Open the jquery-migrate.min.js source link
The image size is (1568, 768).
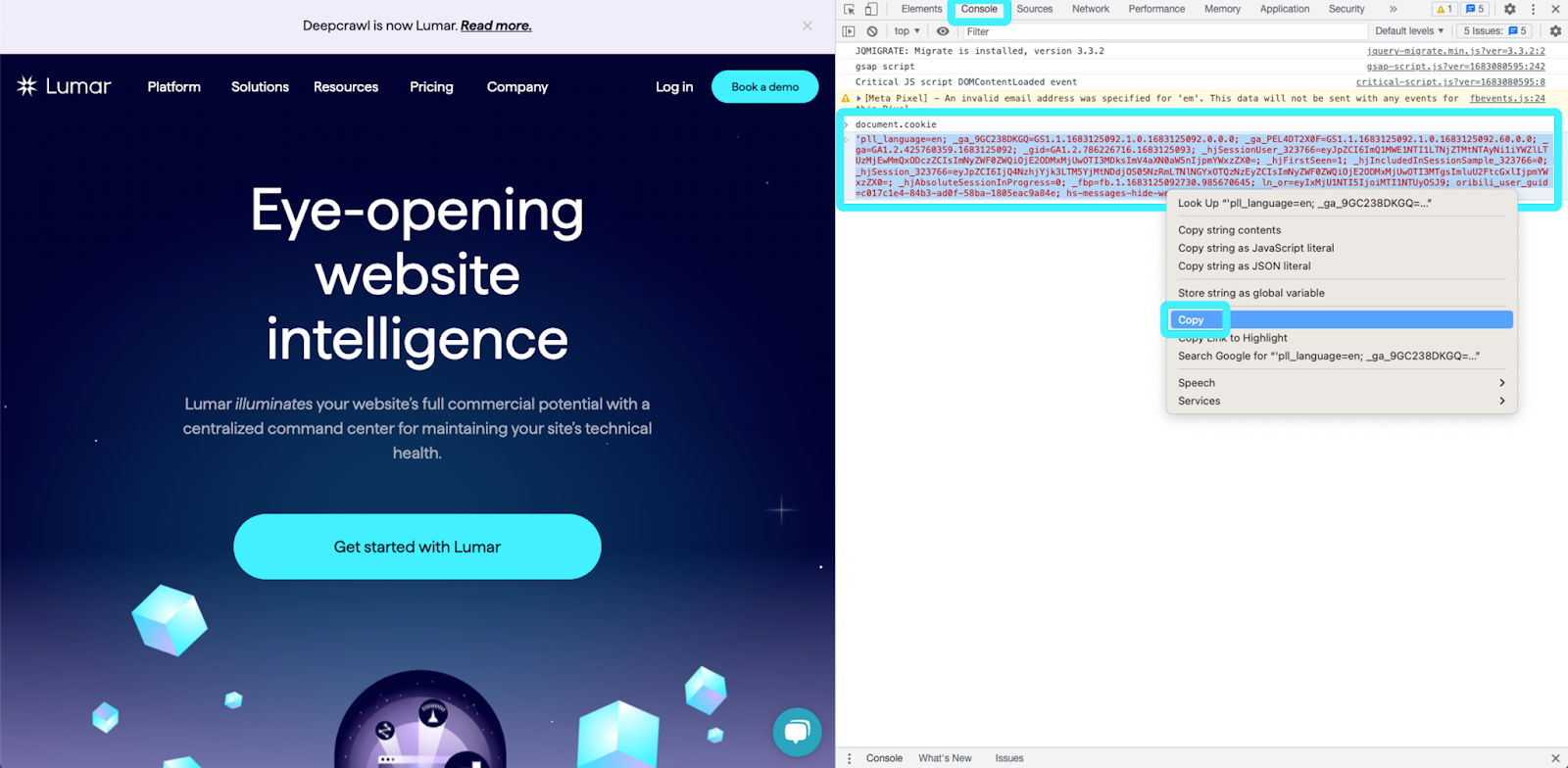coord(1455,51)
